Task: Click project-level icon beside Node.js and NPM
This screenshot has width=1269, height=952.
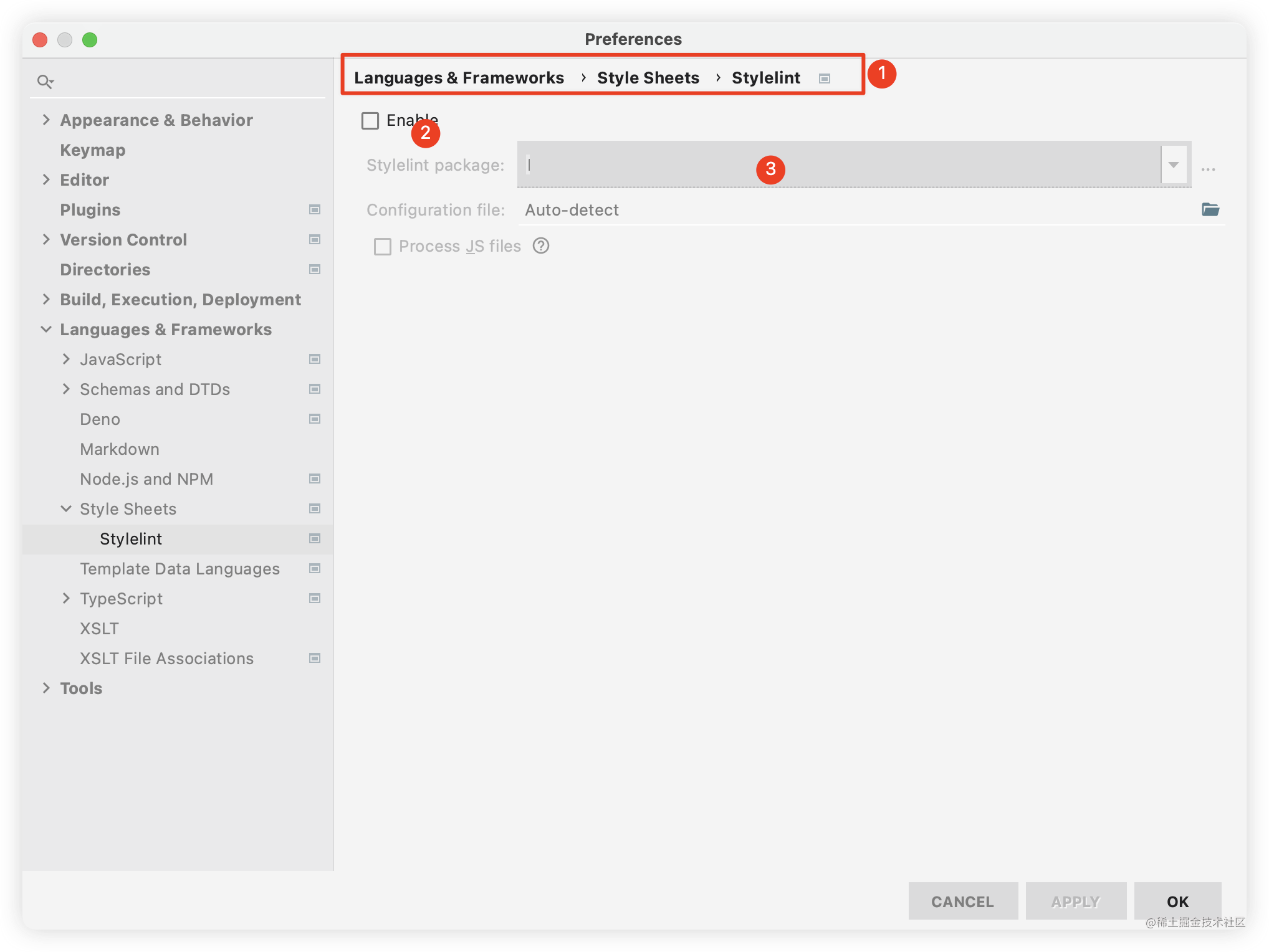Action: pos(315,479)
